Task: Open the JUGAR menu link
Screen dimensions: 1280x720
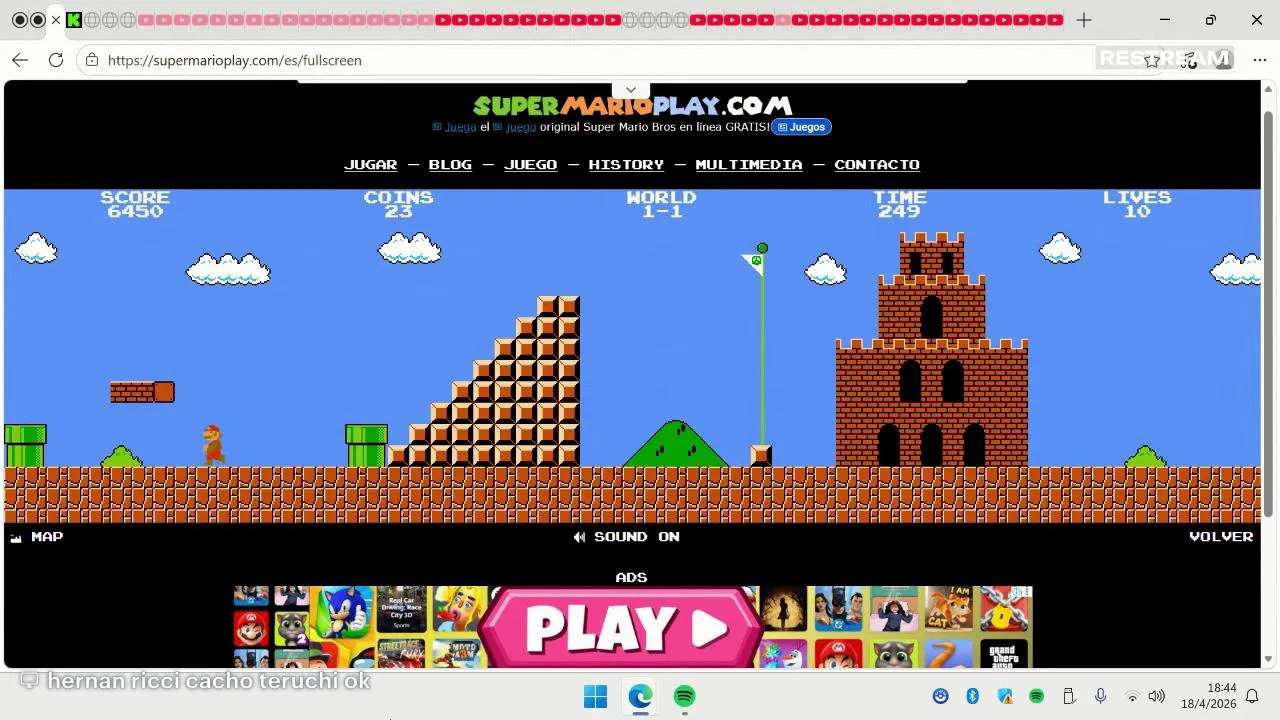Action: tap(371, 165)
